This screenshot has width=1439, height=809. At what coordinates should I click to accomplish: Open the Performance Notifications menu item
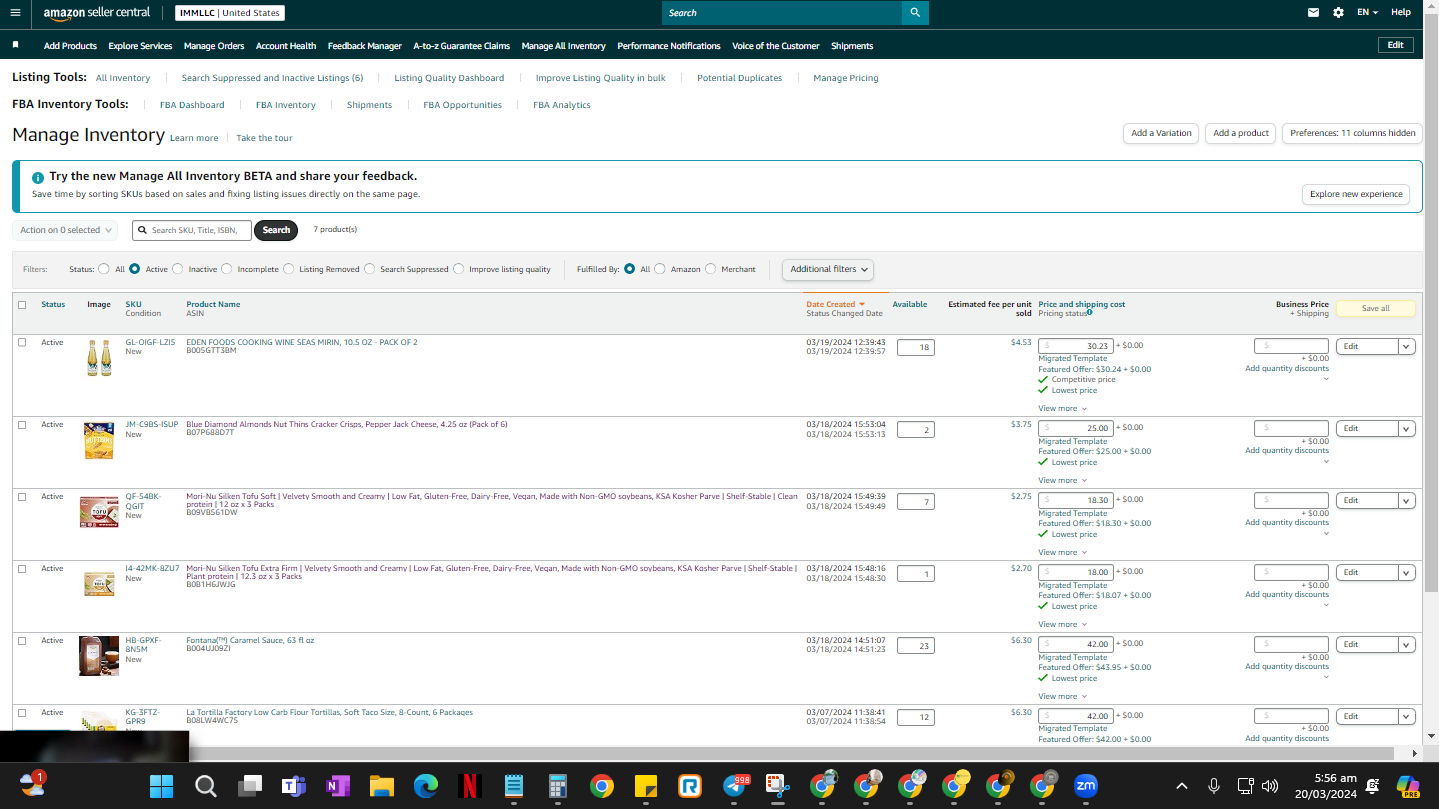coord(669,46)
